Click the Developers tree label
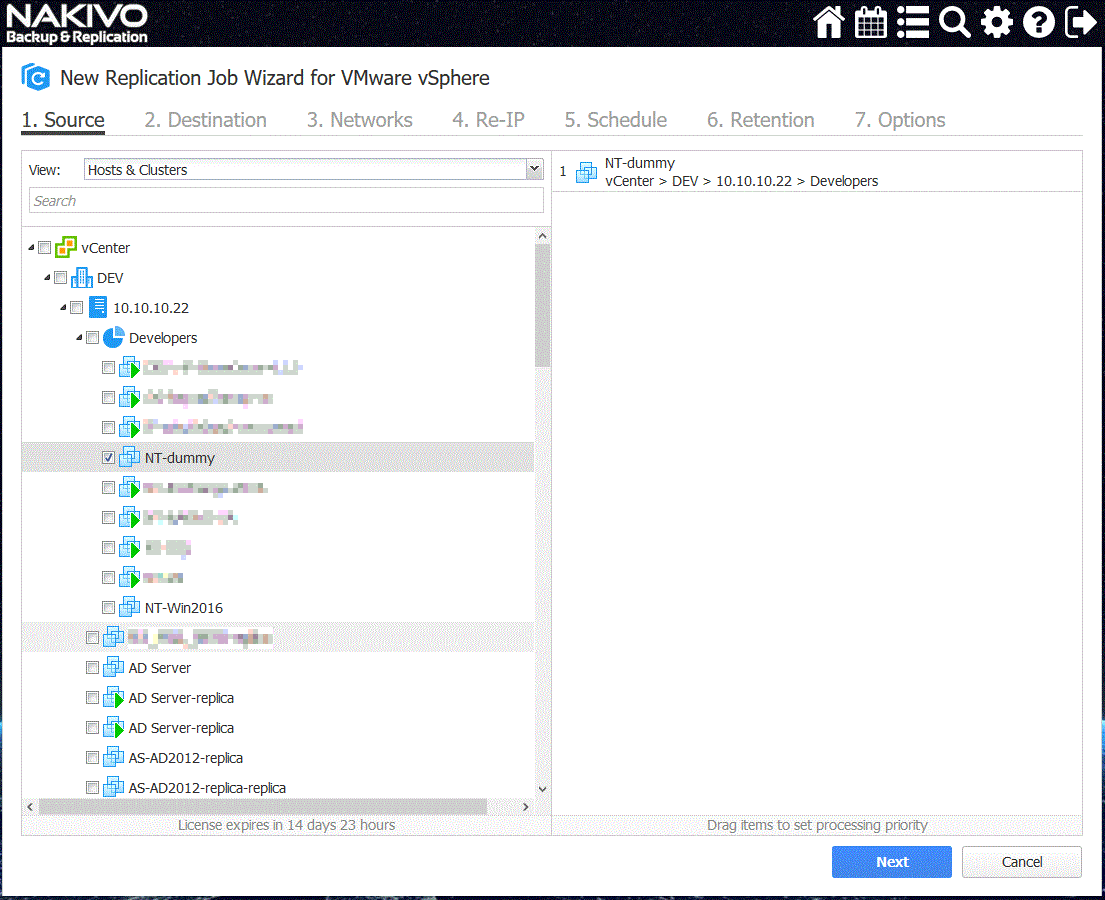Screen dimensions: 1105x900 163,338
